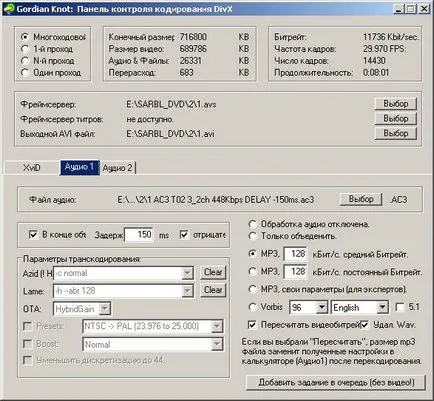Open the Boost Normal dropdown

coord(217,344)
